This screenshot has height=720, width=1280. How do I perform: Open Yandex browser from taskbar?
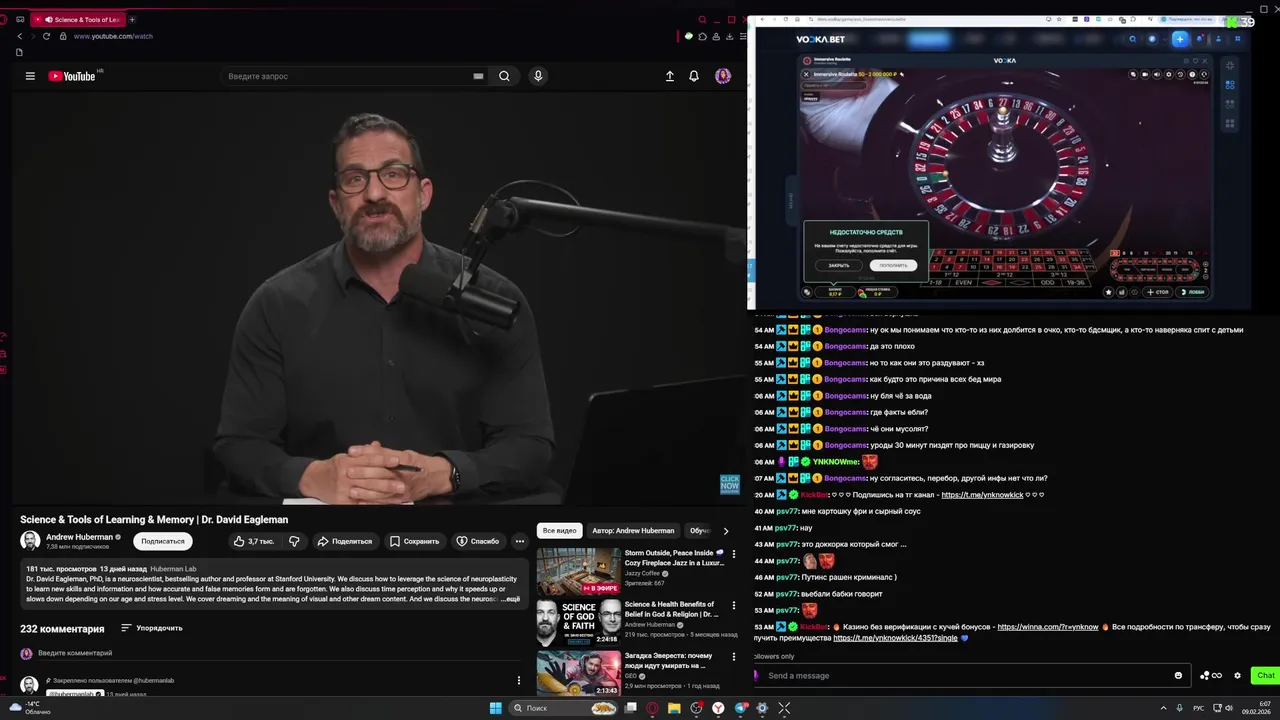tap(718, 708)
